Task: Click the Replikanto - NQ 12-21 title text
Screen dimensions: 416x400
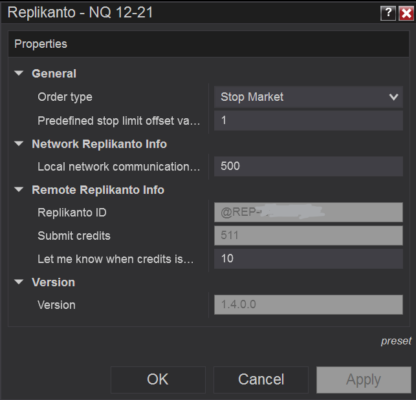Action: click(x=80, y=13)
